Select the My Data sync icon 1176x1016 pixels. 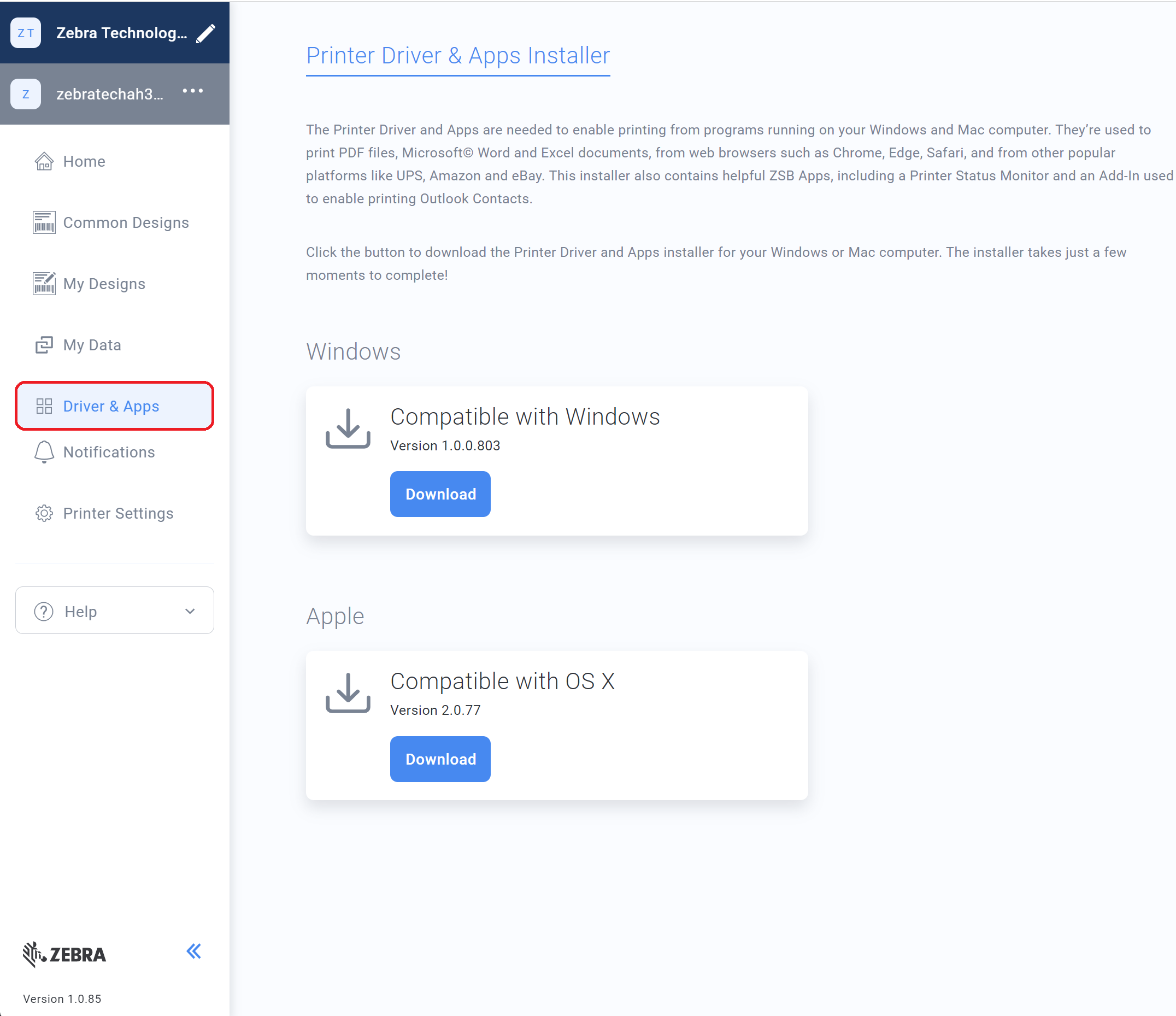(44, 344)
